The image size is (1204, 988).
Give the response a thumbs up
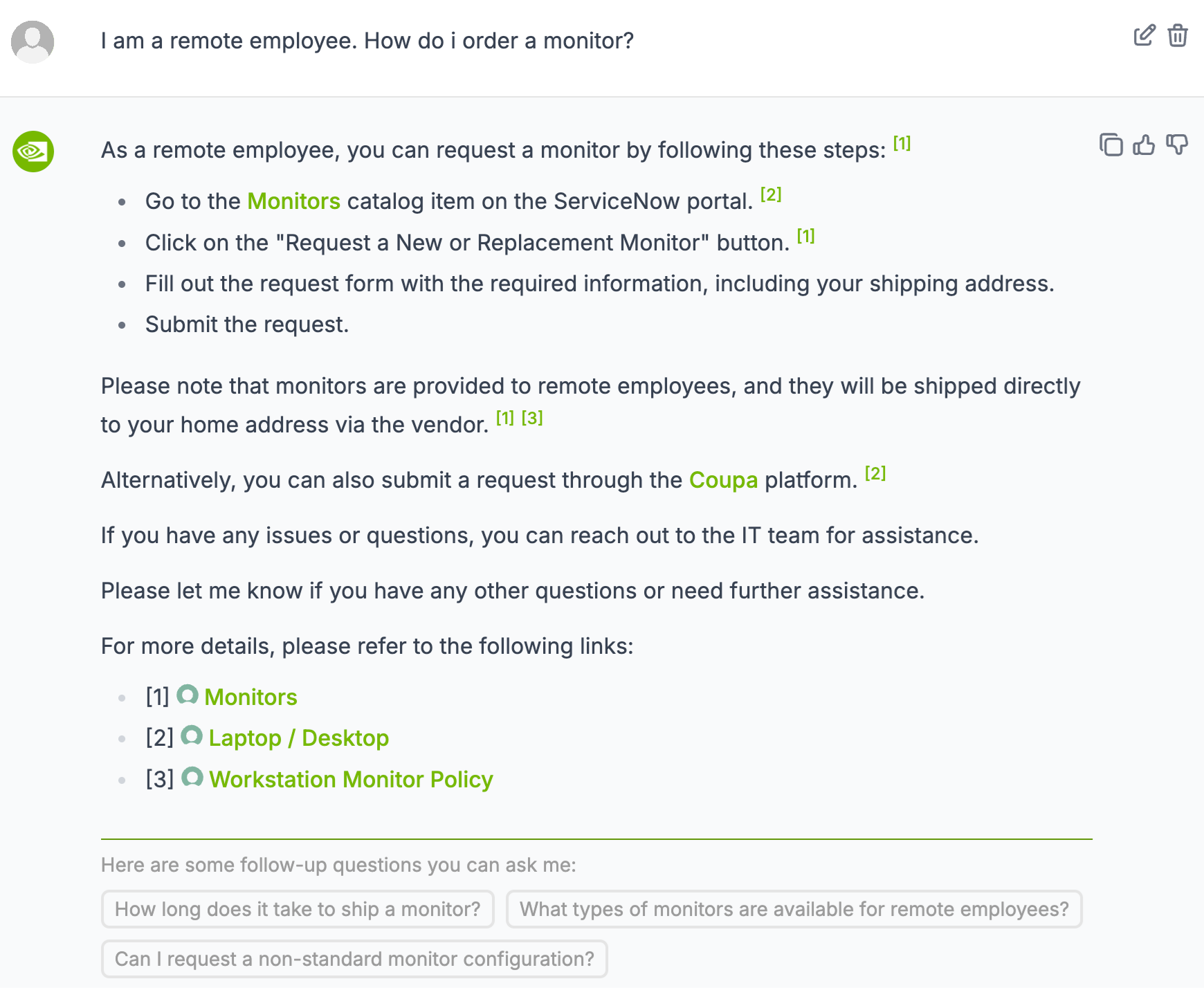pos(1144,145)
